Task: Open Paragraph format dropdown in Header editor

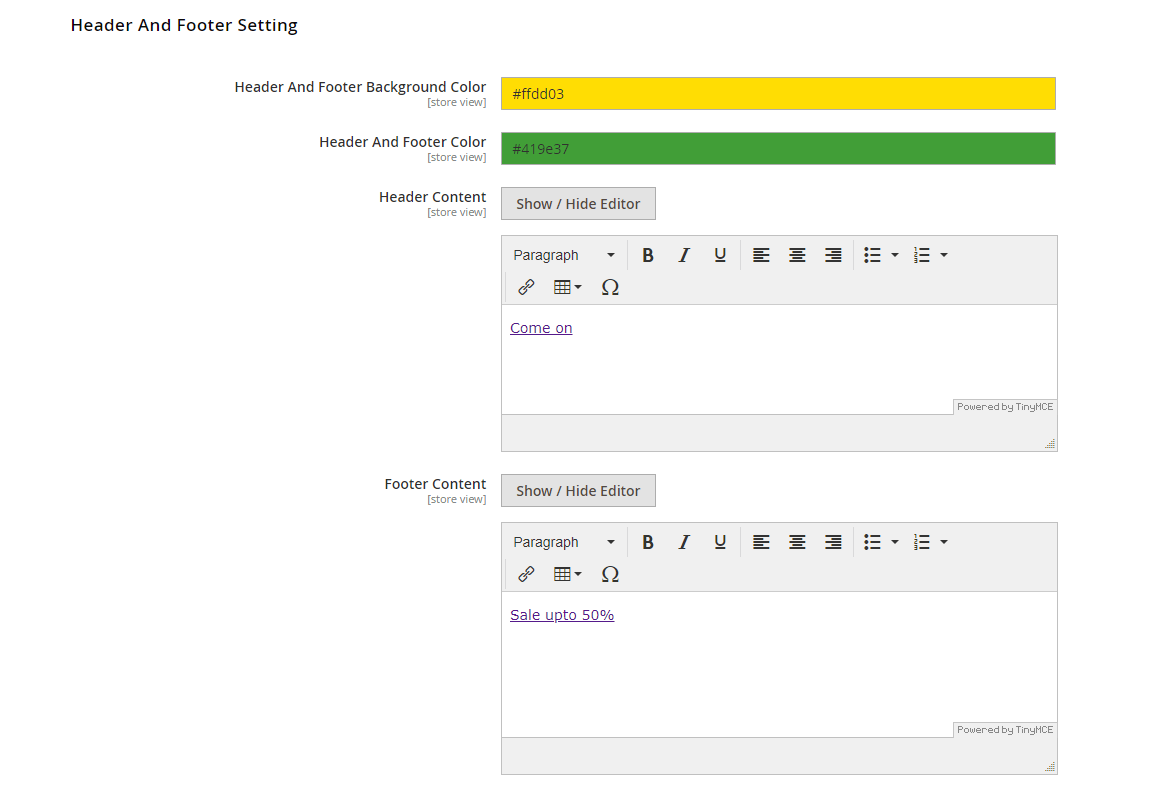Action: click(x=564, y=255)
